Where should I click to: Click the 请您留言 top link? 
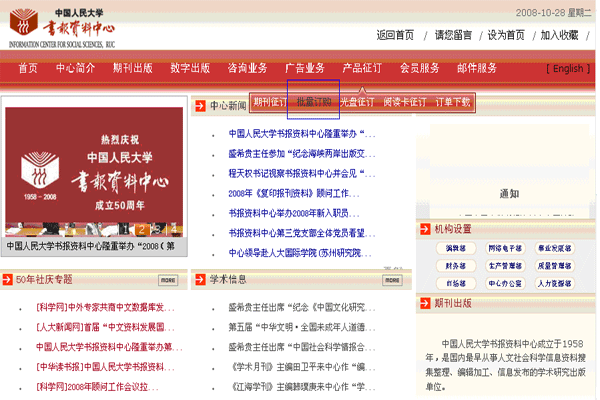[x=453, y=35]
